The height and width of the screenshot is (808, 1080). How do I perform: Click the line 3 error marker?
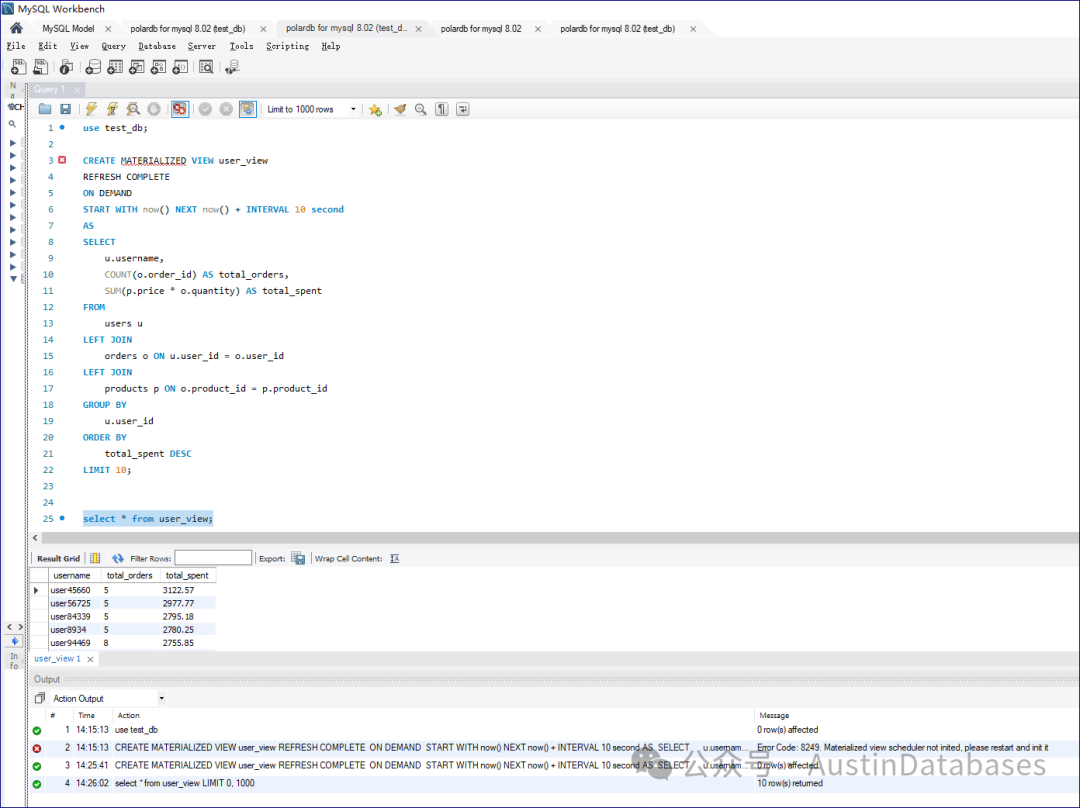[x=62, y=160]
